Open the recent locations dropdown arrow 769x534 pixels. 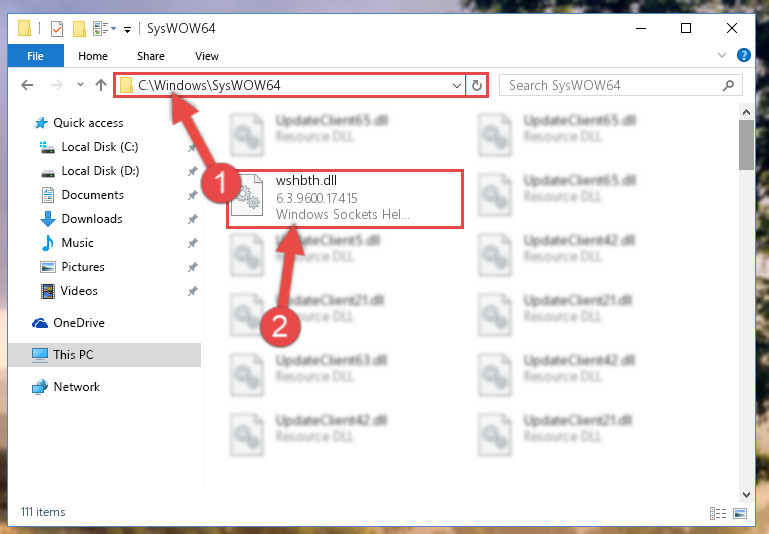[x=80, y=85]
